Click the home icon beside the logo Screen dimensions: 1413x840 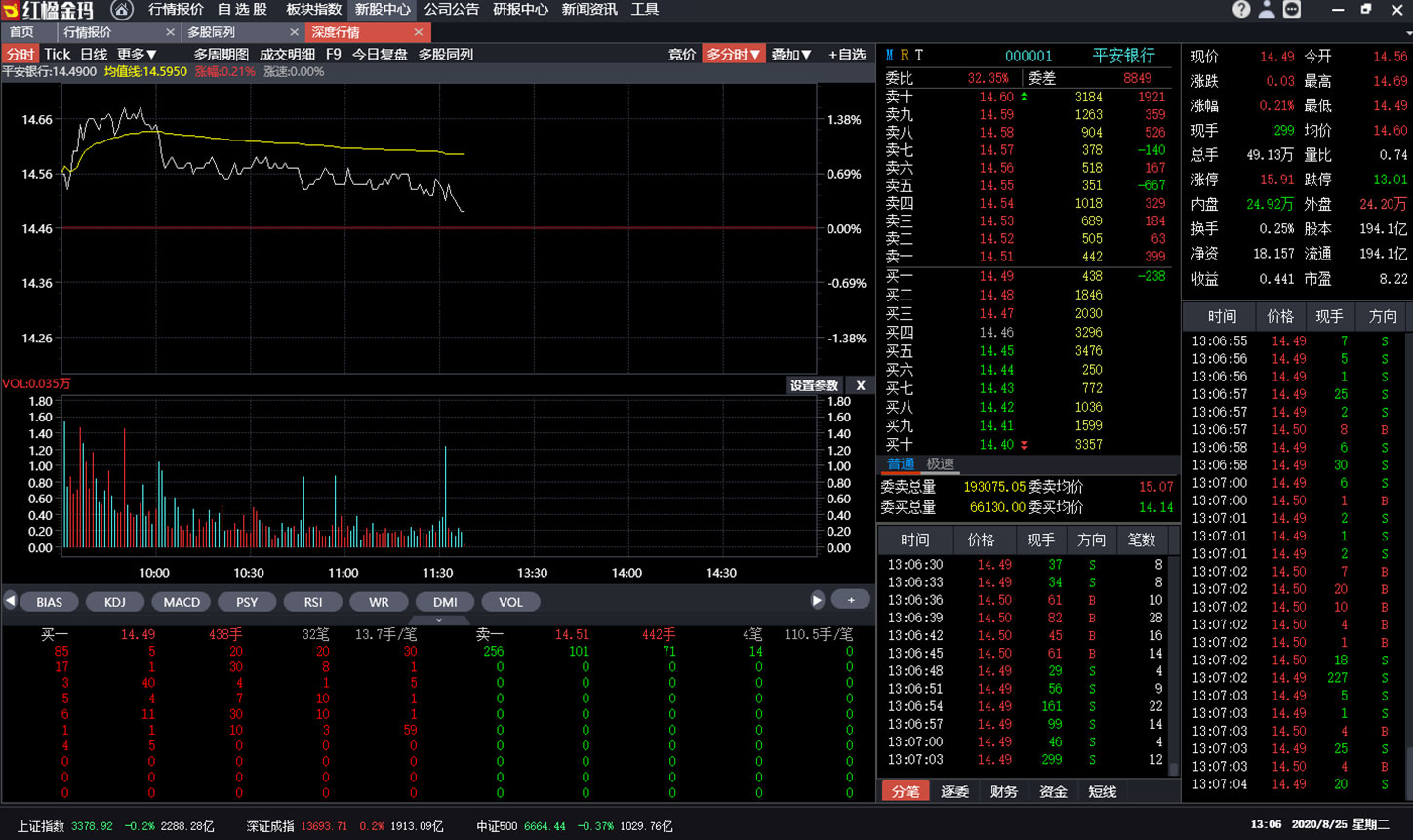point(122,10)
